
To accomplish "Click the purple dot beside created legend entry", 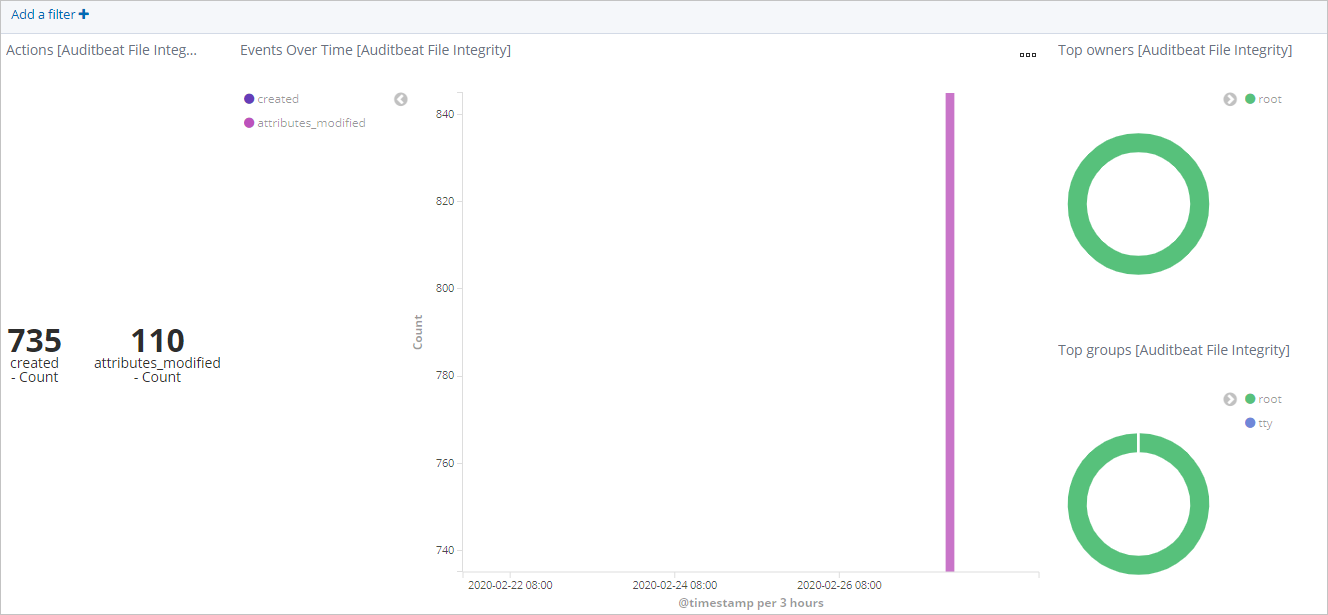I will [x=248, y=98].
